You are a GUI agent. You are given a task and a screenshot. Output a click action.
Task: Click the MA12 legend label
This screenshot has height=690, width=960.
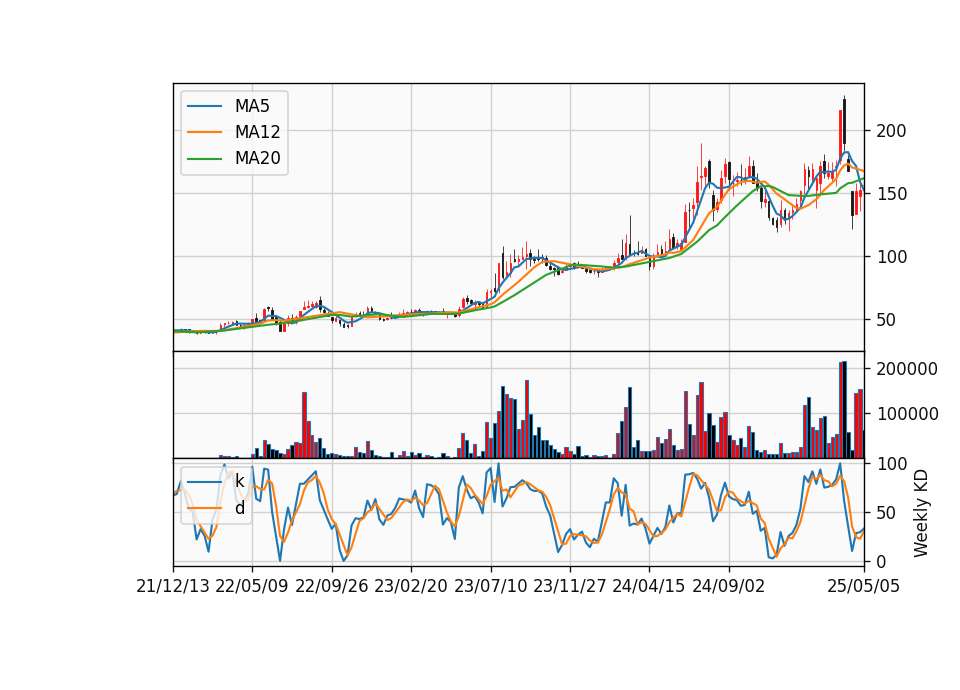(x=257, y=132)
